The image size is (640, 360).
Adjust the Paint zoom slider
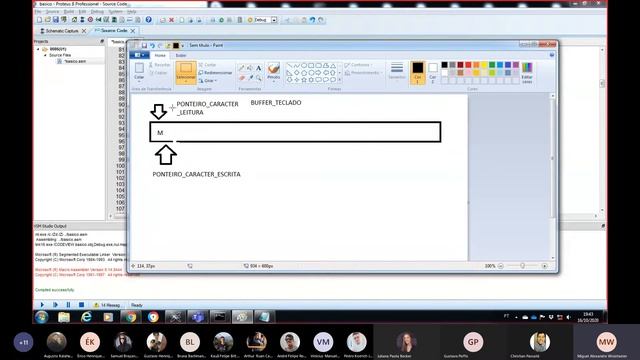(x=522, y=266)
